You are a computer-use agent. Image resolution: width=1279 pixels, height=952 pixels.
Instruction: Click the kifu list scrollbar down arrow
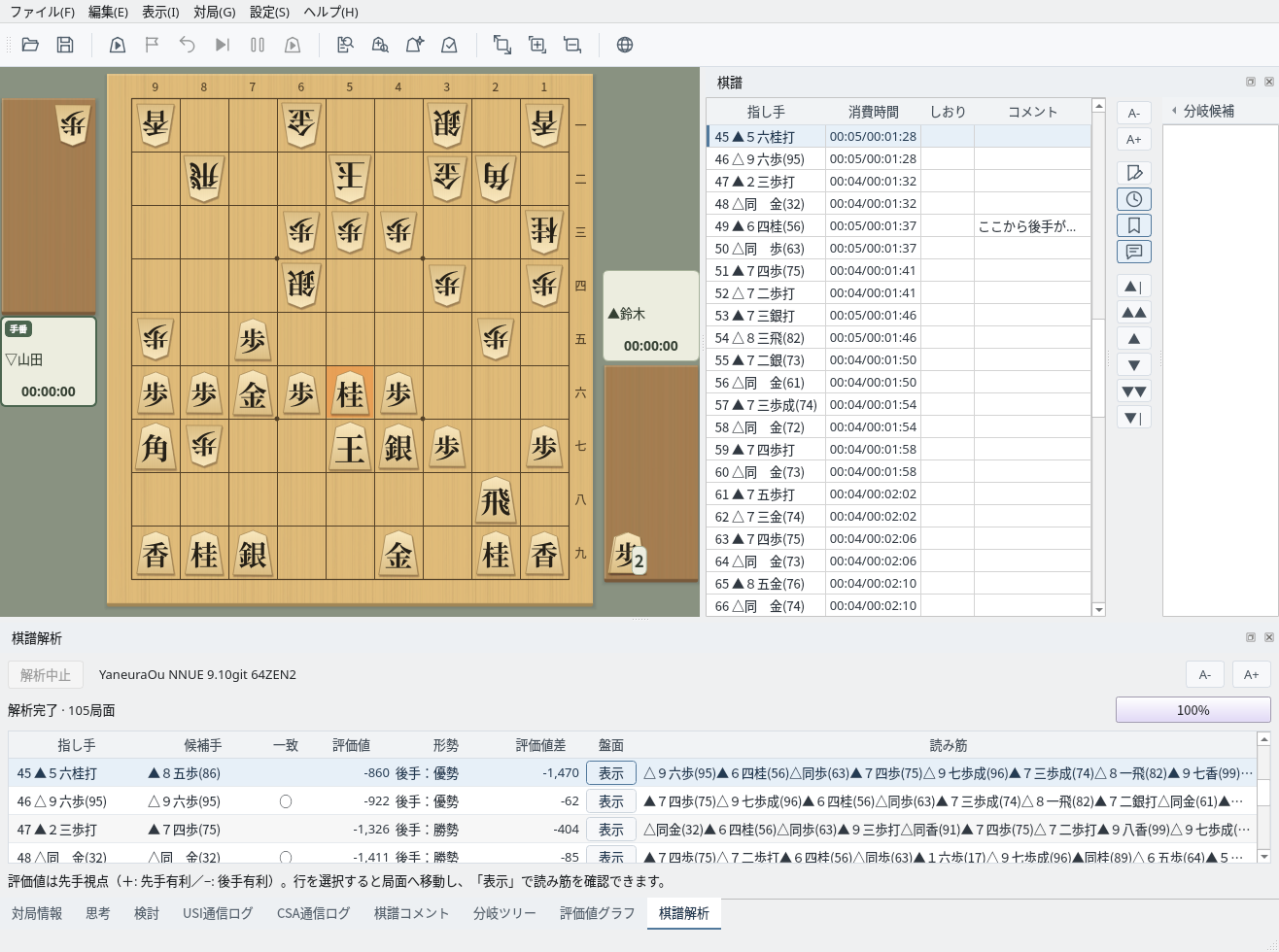tap(1099, 610)
